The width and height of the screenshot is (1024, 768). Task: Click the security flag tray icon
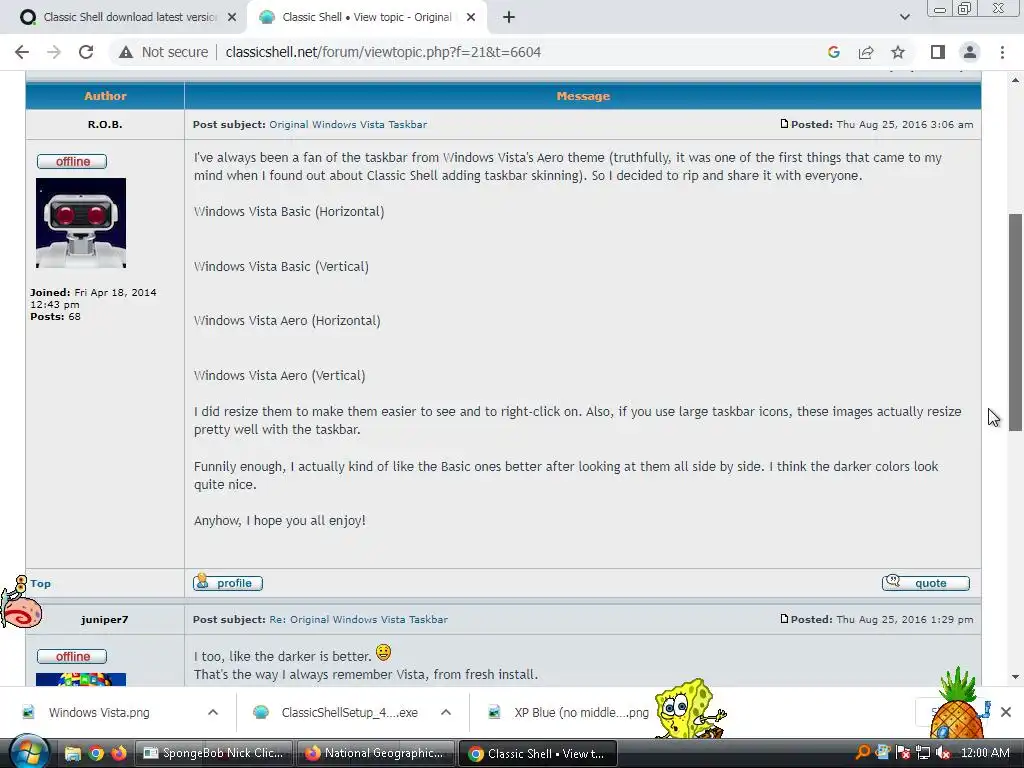tap(903, 753)
